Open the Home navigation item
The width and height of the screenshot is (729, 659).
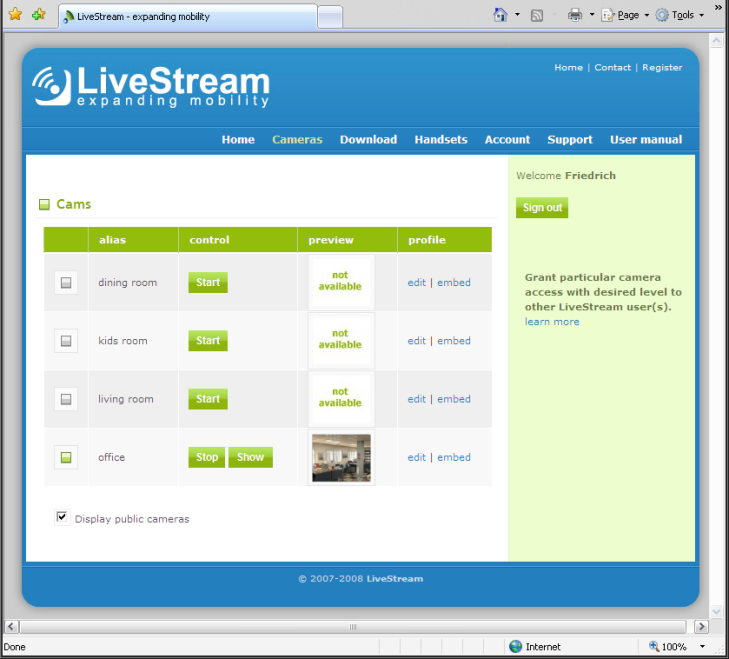point(238,140)
